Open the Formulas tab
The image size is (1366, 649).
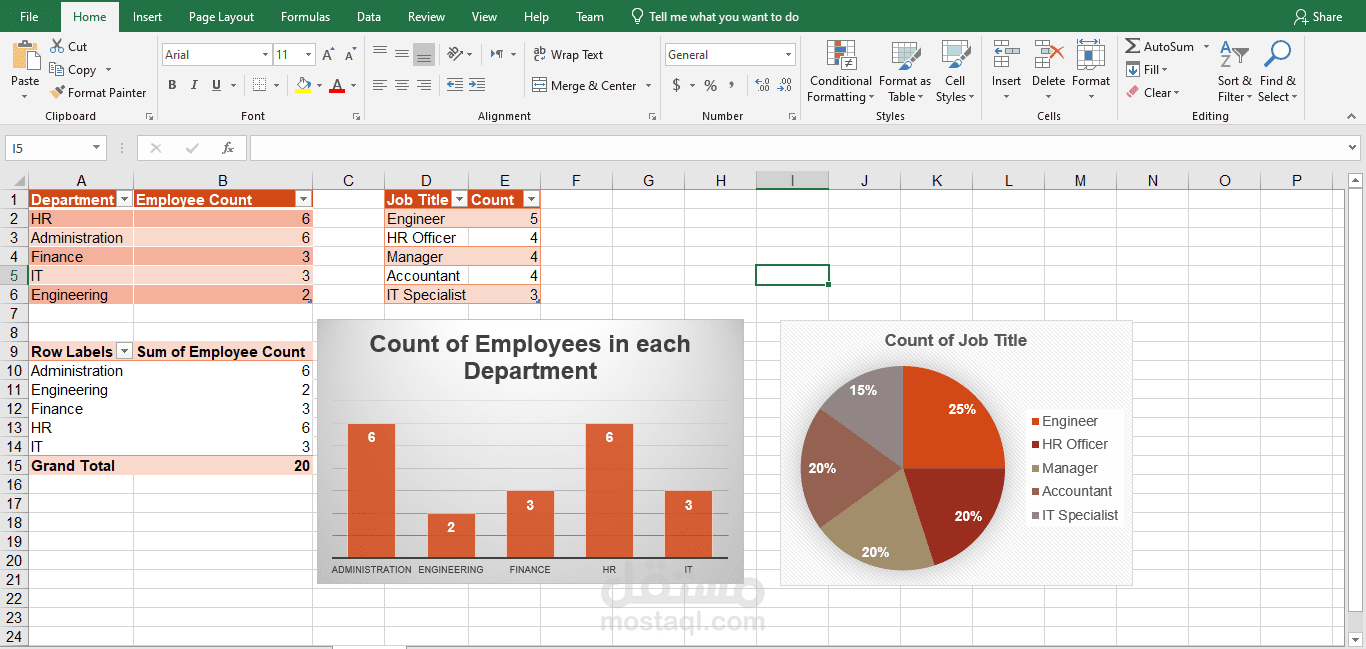[x=305, y=16]
